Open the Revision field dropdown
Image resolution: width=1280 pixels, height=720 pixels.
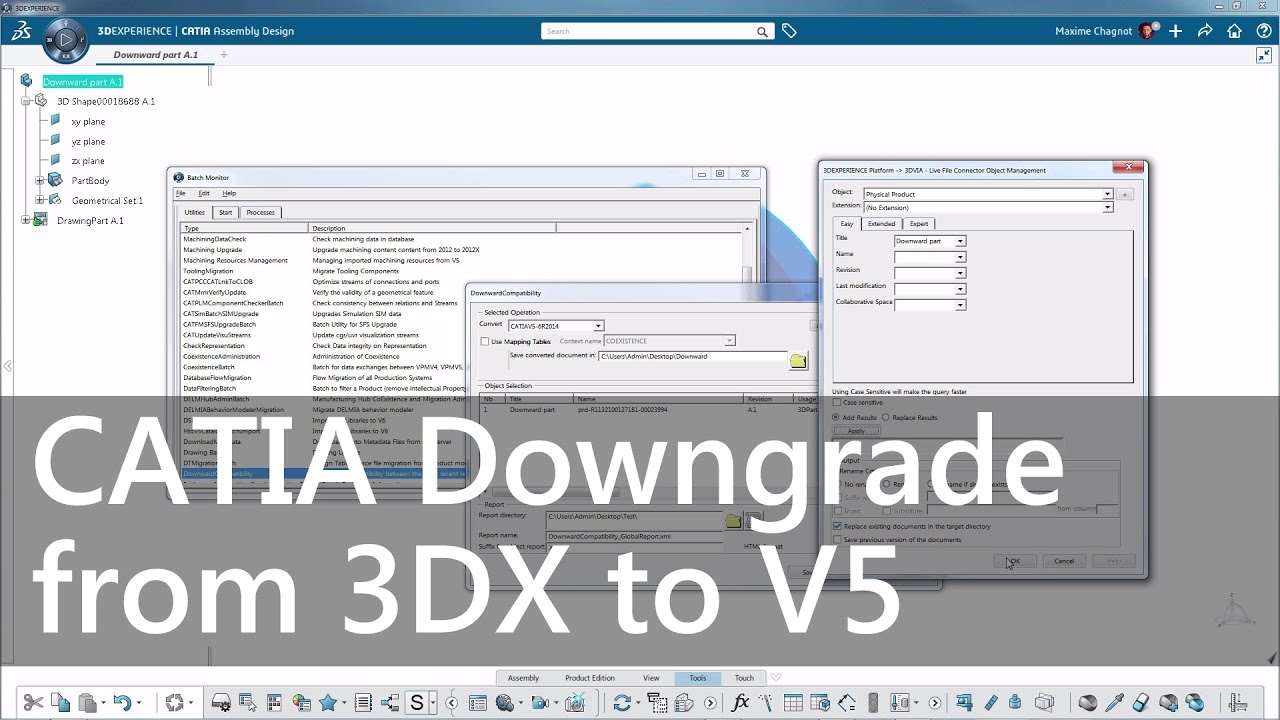pyautogui.click(x=960, y=273)
